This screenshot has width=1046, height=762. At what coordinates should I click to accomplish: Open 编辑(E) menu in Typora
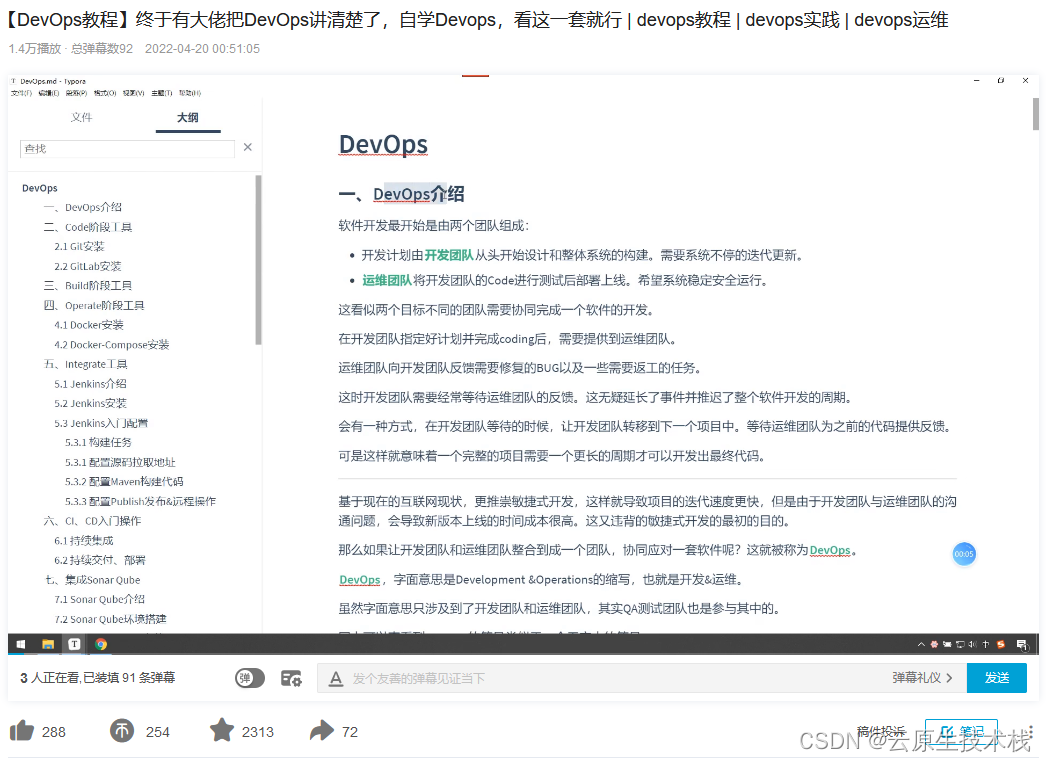click(49, 93)
